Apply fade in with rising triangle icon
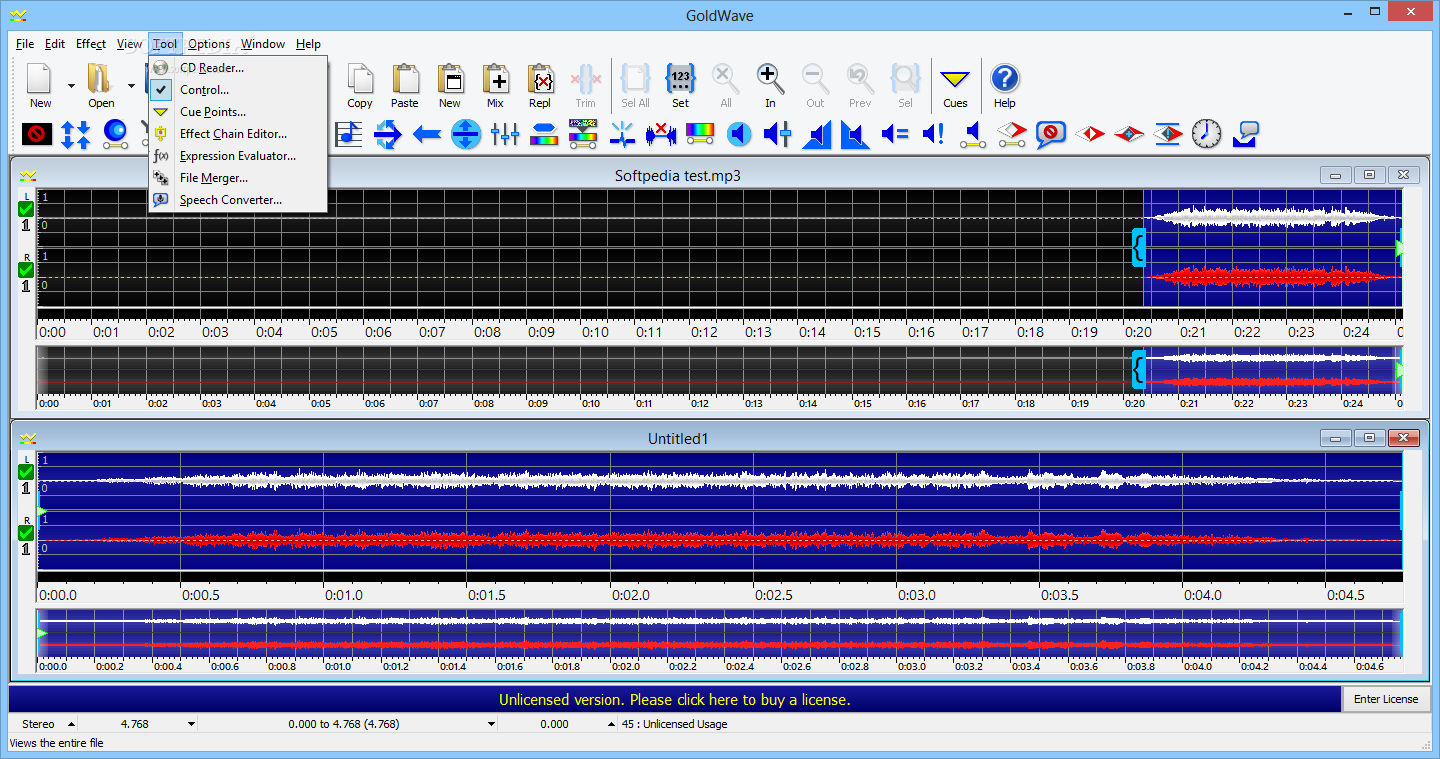The height and width of the screenshot is (759, 1440). point(817,133)
